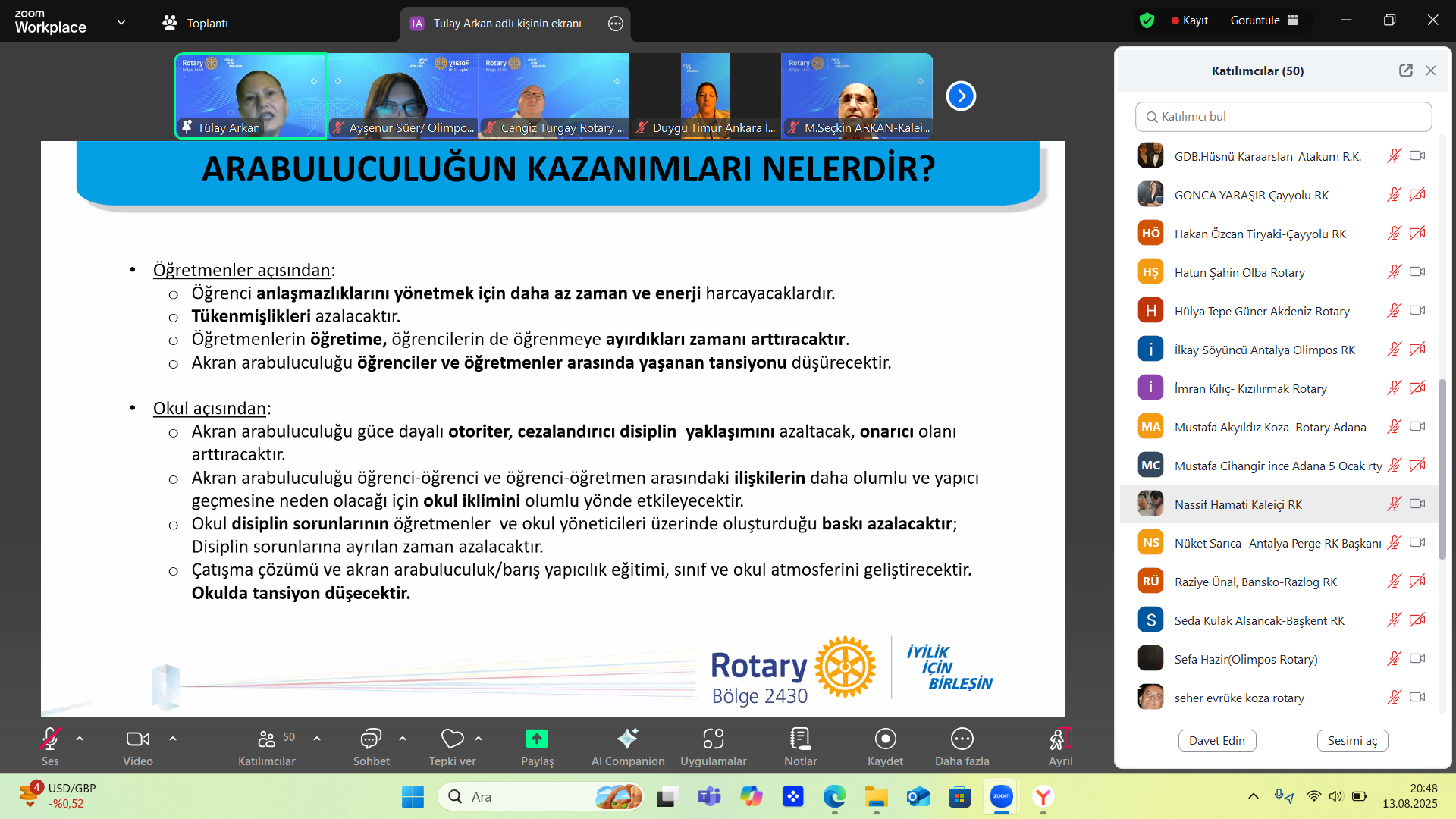The width and height of the screenshot is (1456, 819).
Task: Select participant Raziye Ünal, Bansko-Razlog RK
Action: click(x=1279, y=582)
